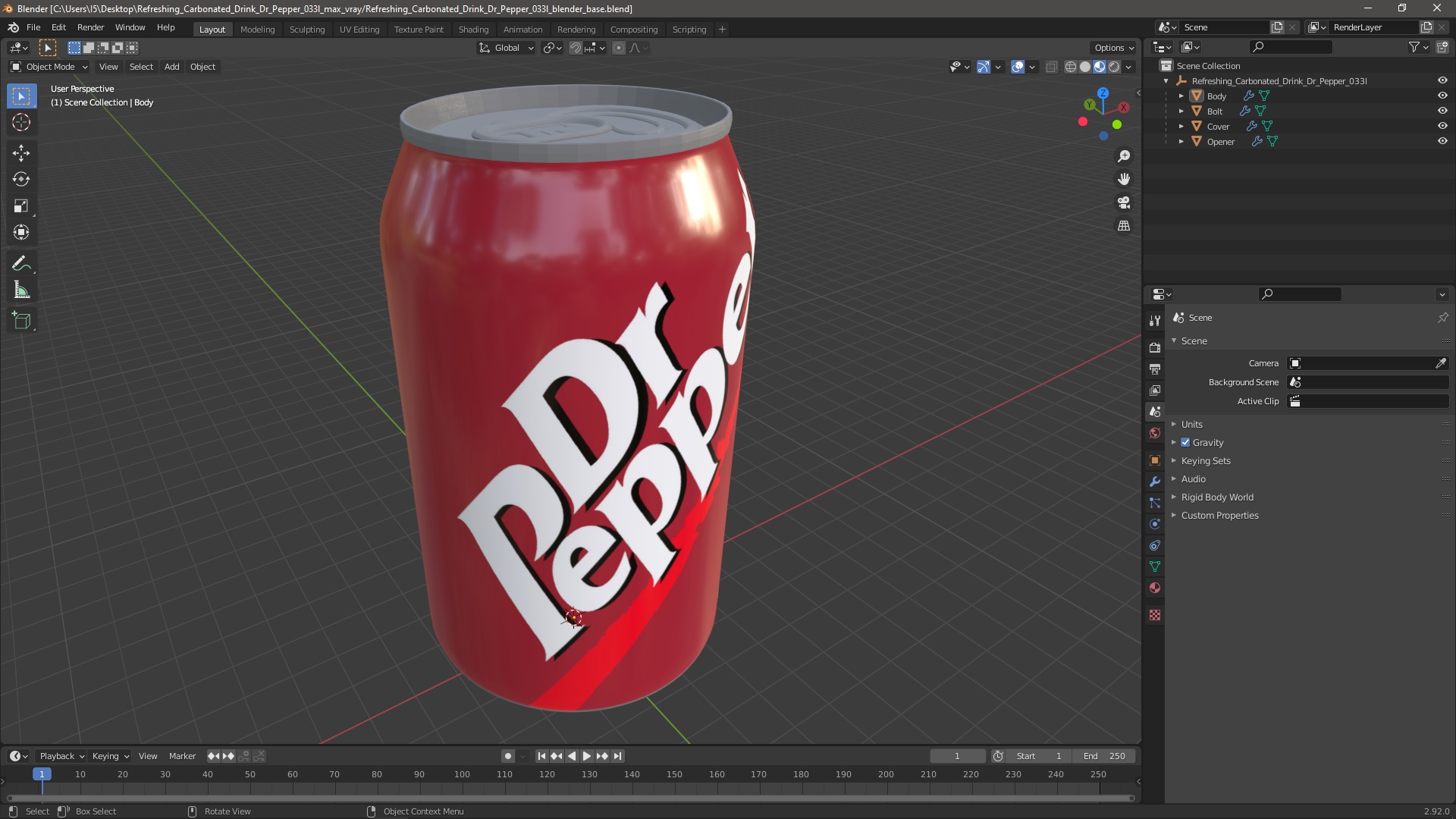This screenshot has width=1456, height=819.
Task: Select the Scale tool
Action: click(x=21, y=206)
